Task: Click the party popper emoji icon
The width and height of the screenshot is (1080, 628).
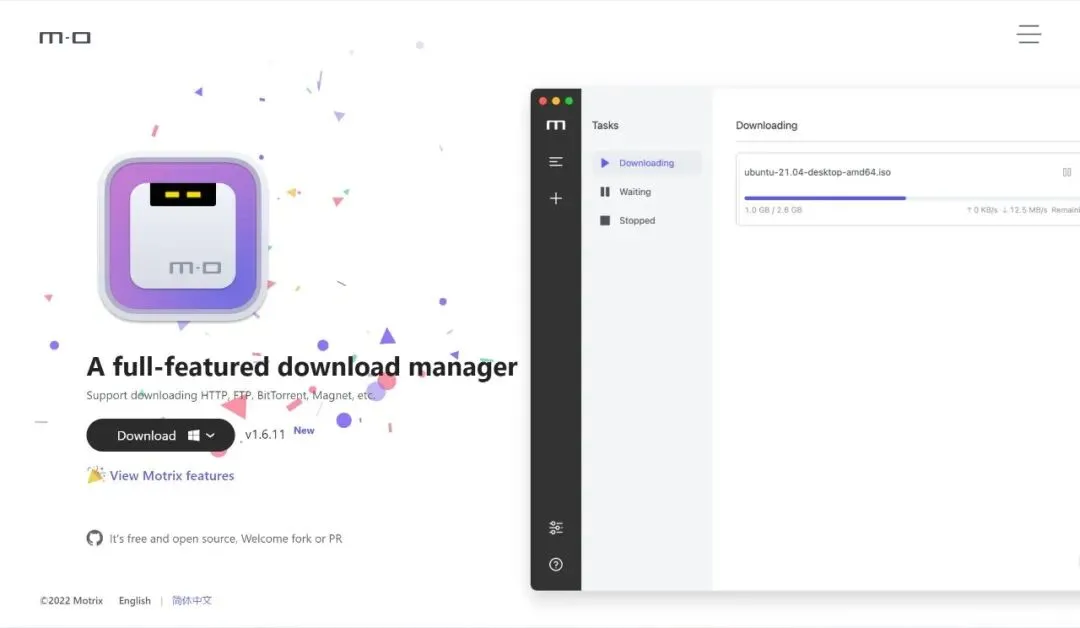Action: tap(96, 474)
